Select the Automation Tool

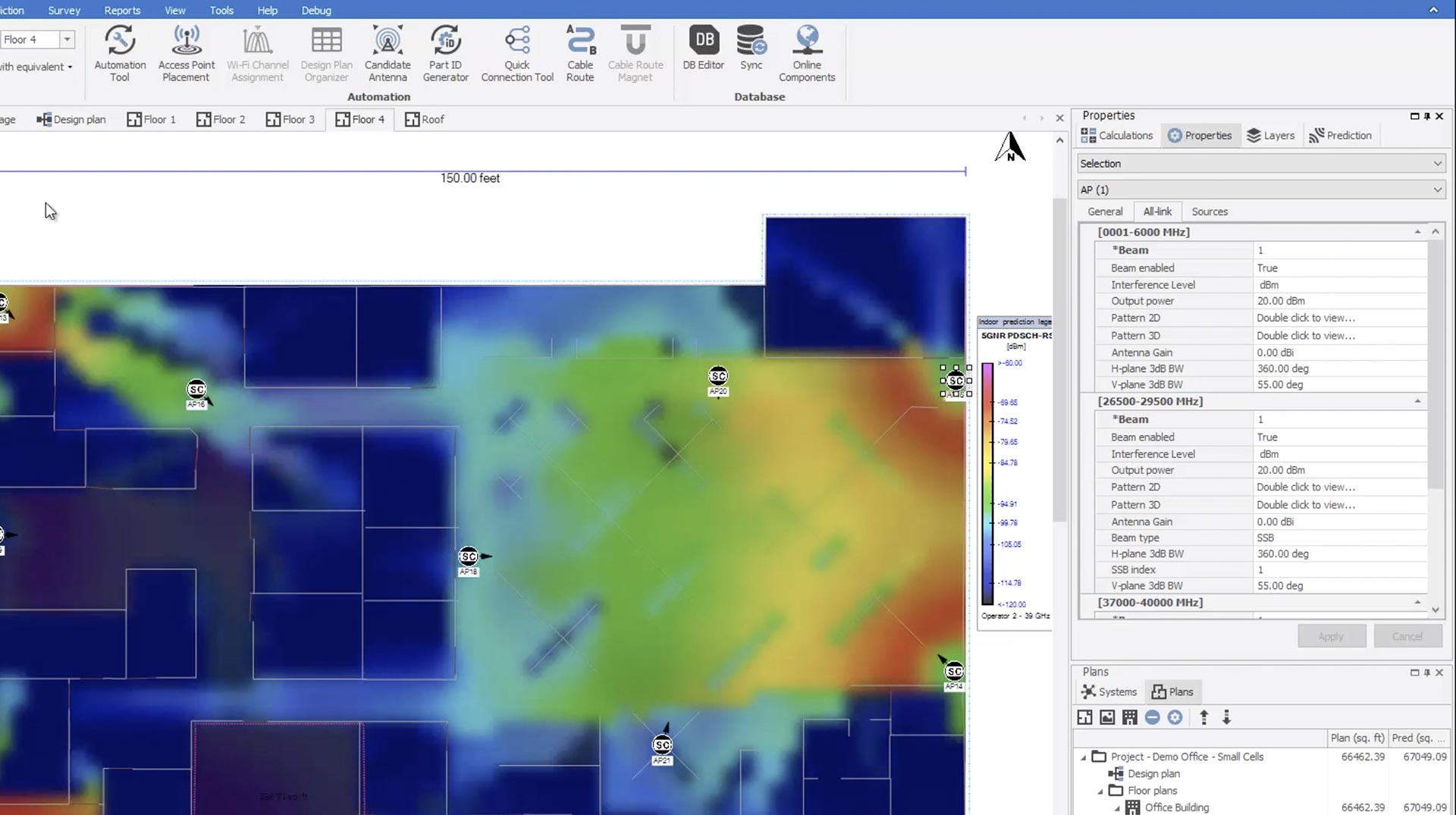click(x=119, y=53)
